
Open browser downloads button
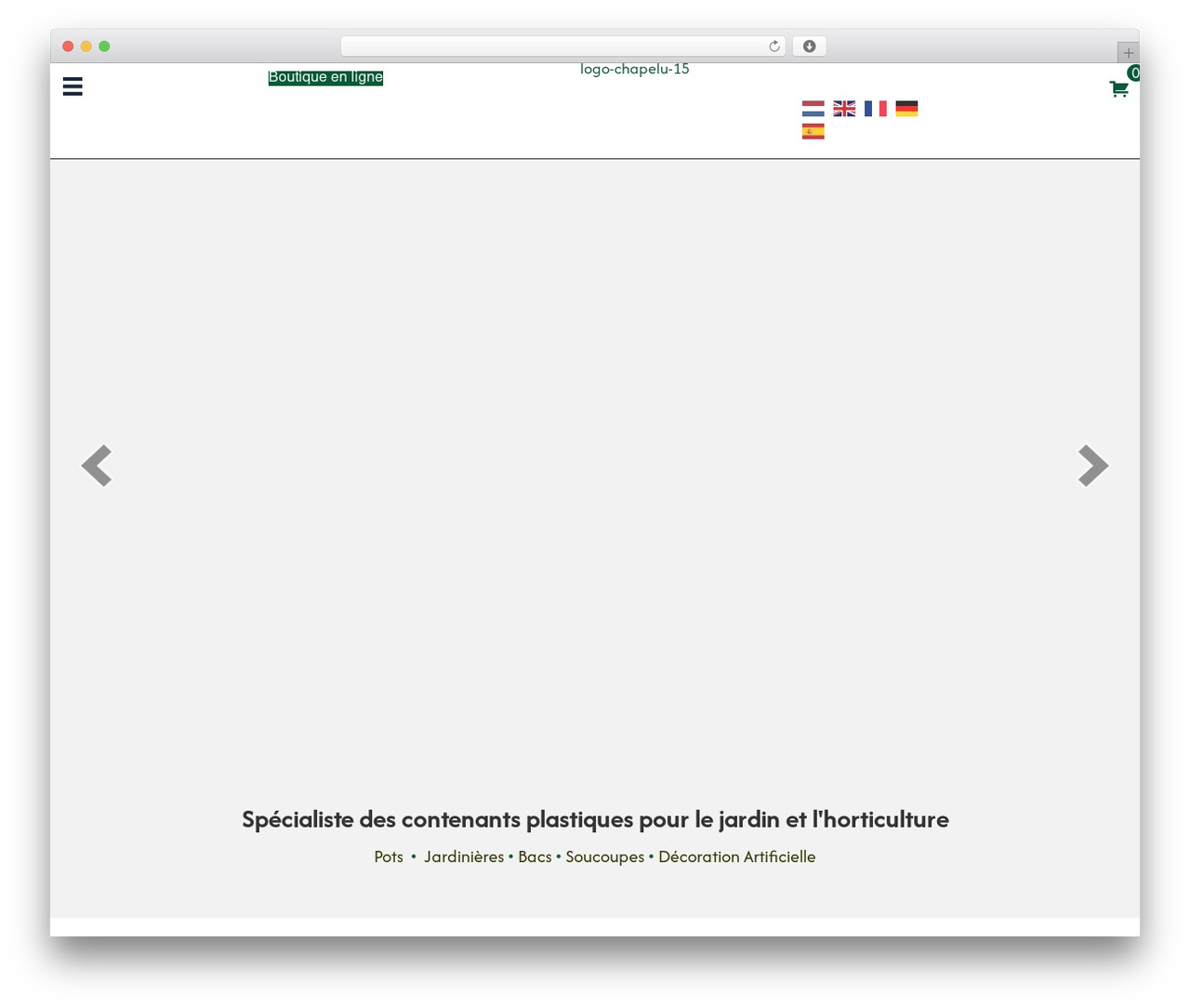tap(809, 46)
